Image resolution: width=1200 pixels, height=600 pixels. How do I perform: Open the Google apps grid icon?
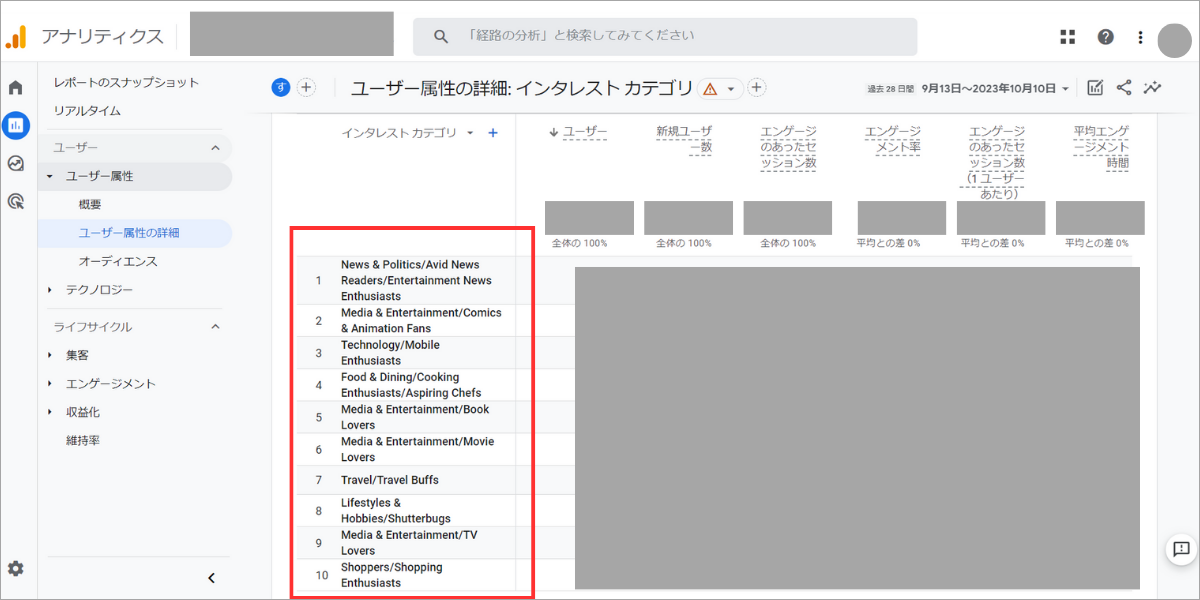click(x=1068, y=37)
